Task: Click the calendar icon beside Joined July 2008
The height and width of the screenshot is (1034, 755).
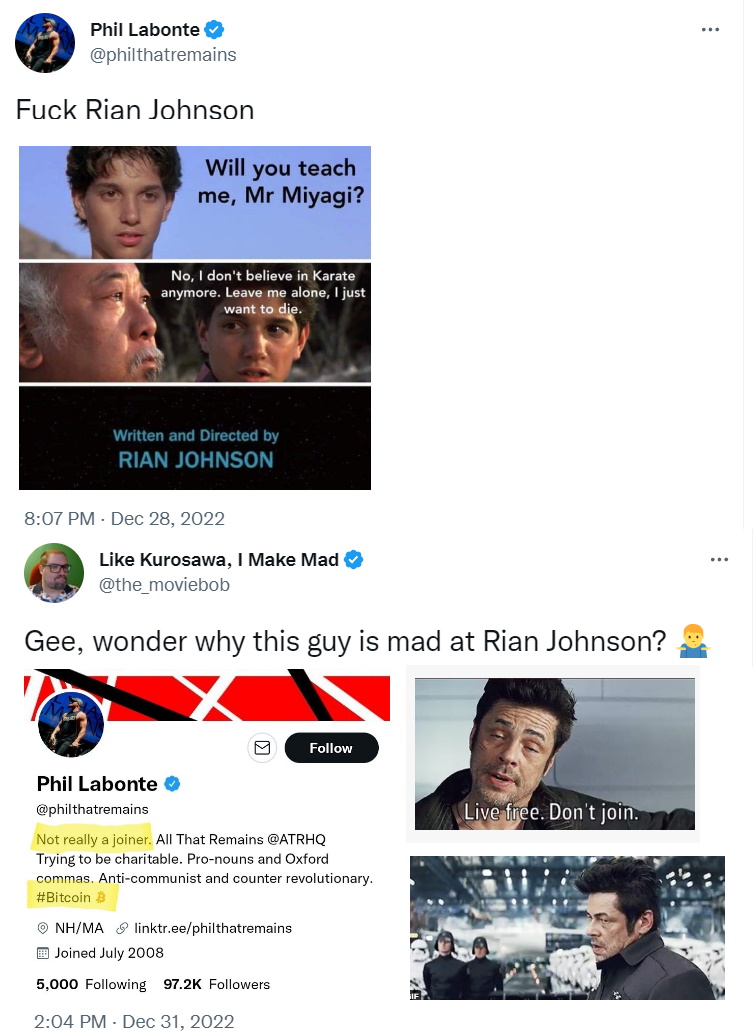Action: tap(43, 953)
